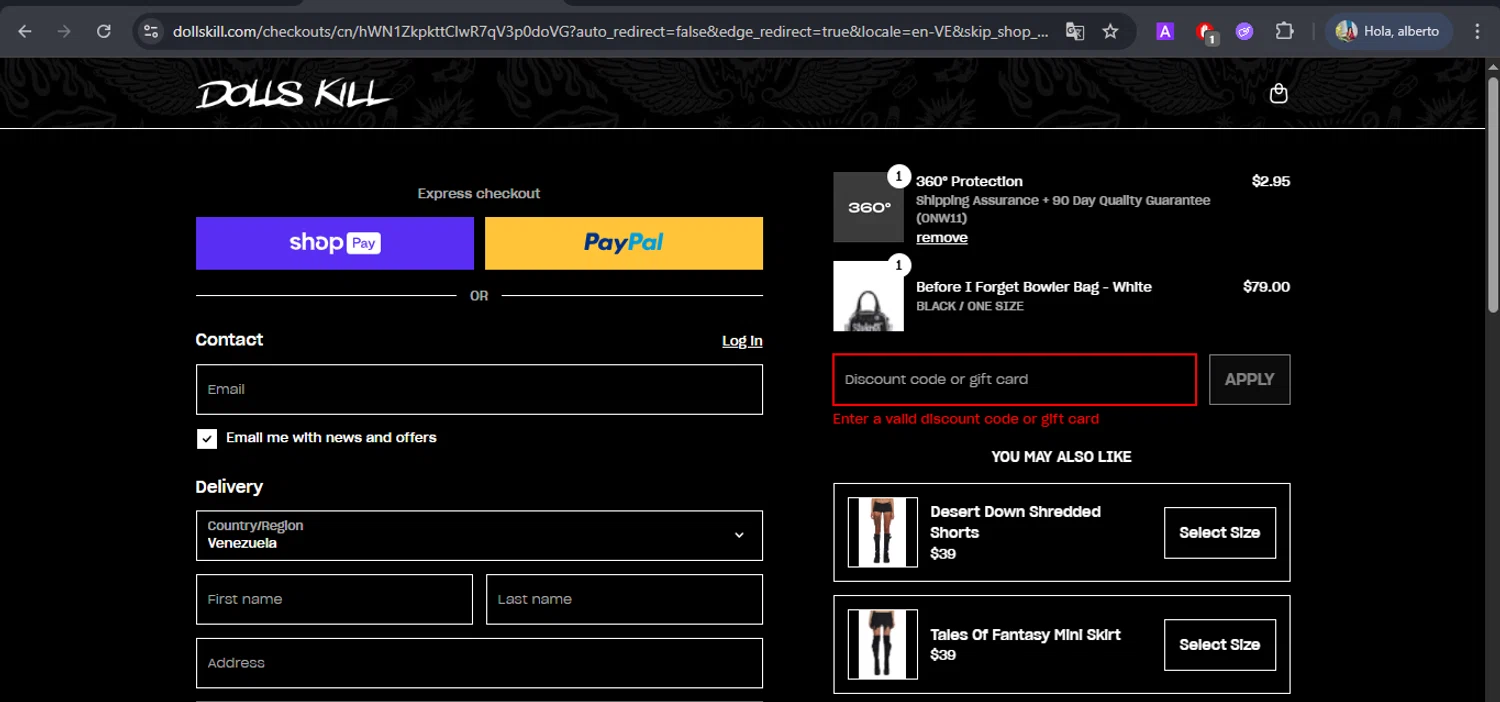Open the purple A extension icon
1500x702 pixels.
1165,31
